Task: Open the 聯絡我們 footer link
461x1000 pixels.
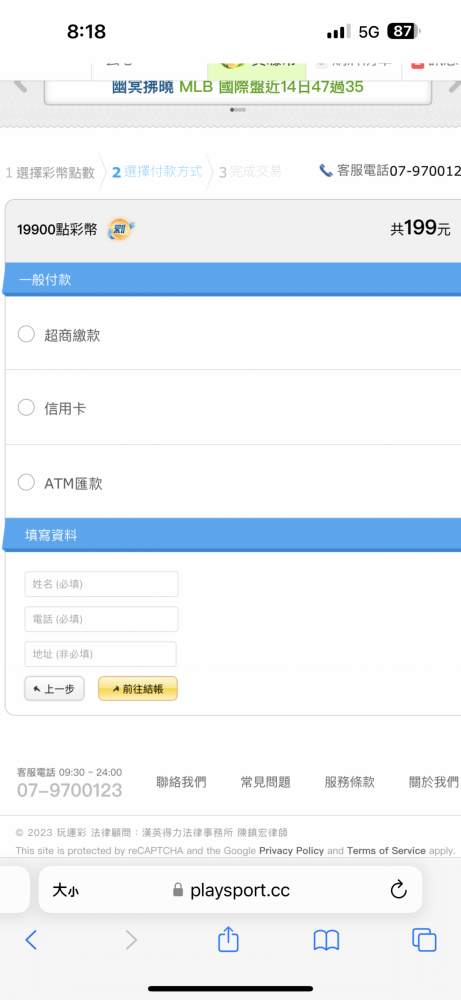Action: (x=181, y=783)
